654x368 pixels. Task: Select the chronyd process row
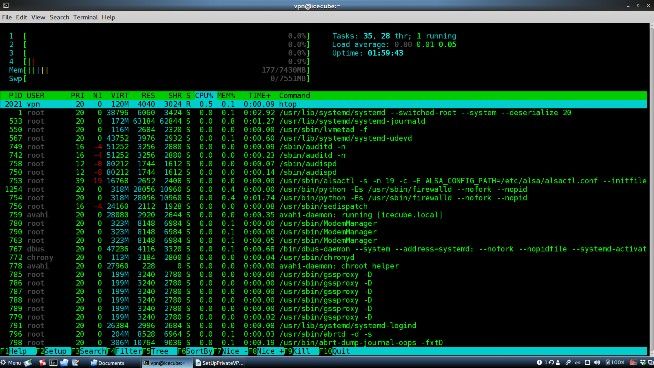click(324, 257)
